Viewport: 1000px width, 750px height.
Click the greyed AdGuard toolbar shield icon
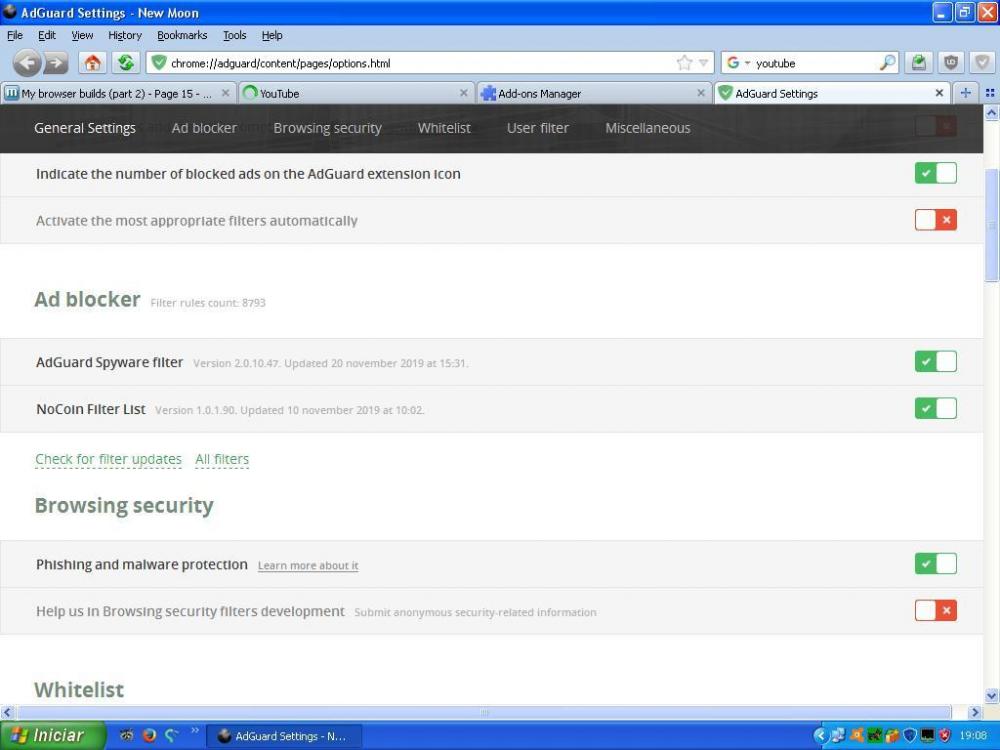983,62
